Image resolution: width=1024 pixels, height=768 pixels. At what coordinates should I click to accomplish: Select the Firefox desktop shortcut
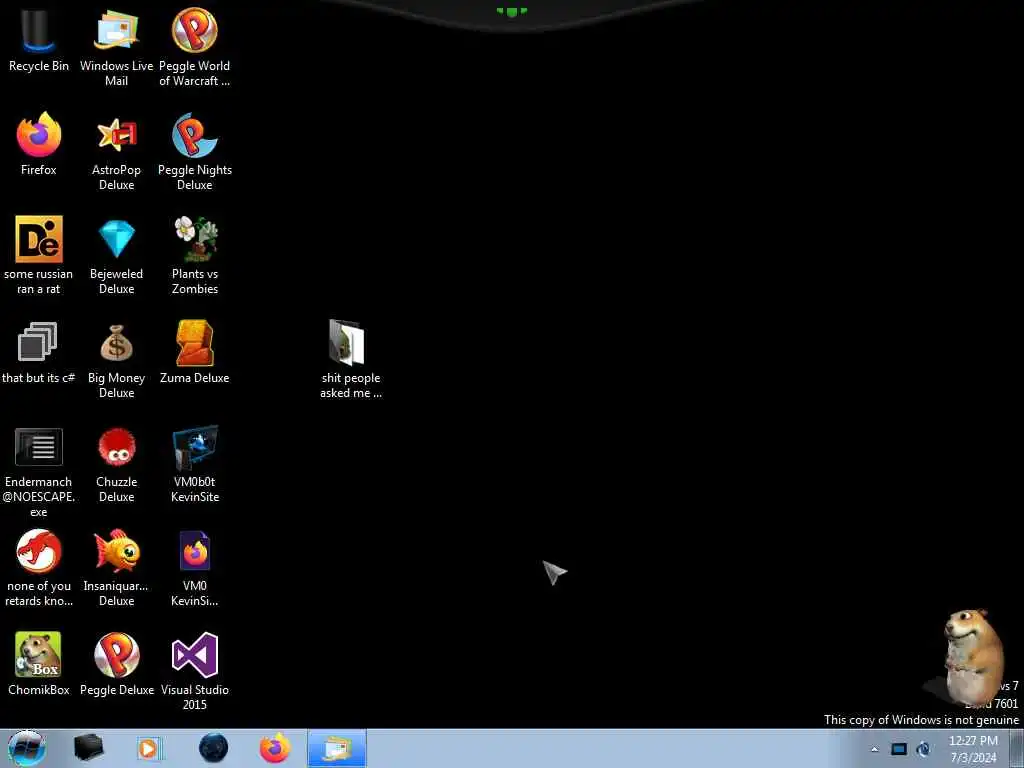[x=39, y=144]
